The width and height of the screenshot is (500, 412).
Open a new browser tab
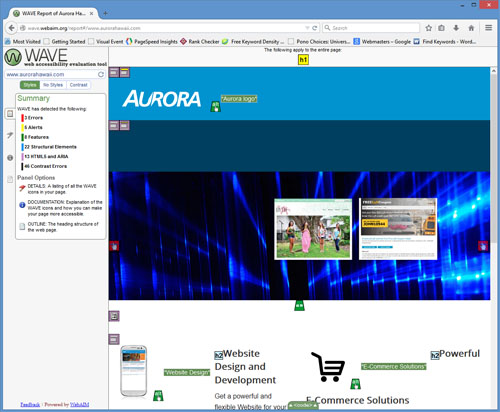[x=105, y=13]
